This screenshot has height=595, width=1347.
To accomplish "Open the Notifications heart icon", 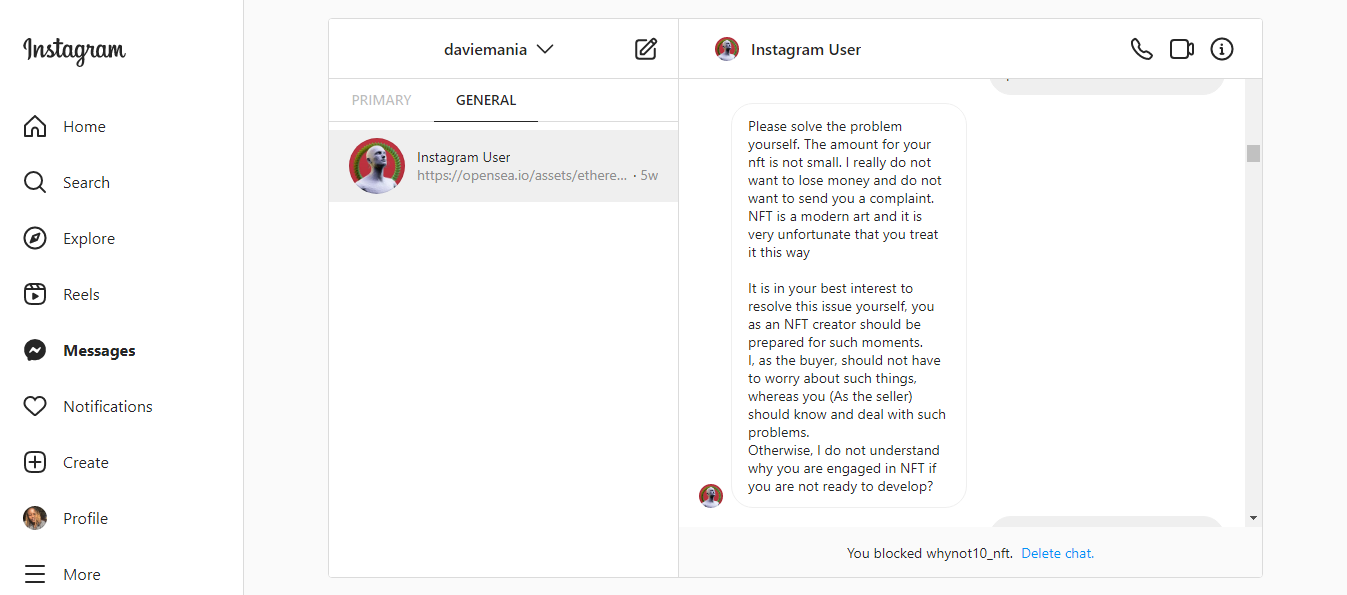I will 35,407.
